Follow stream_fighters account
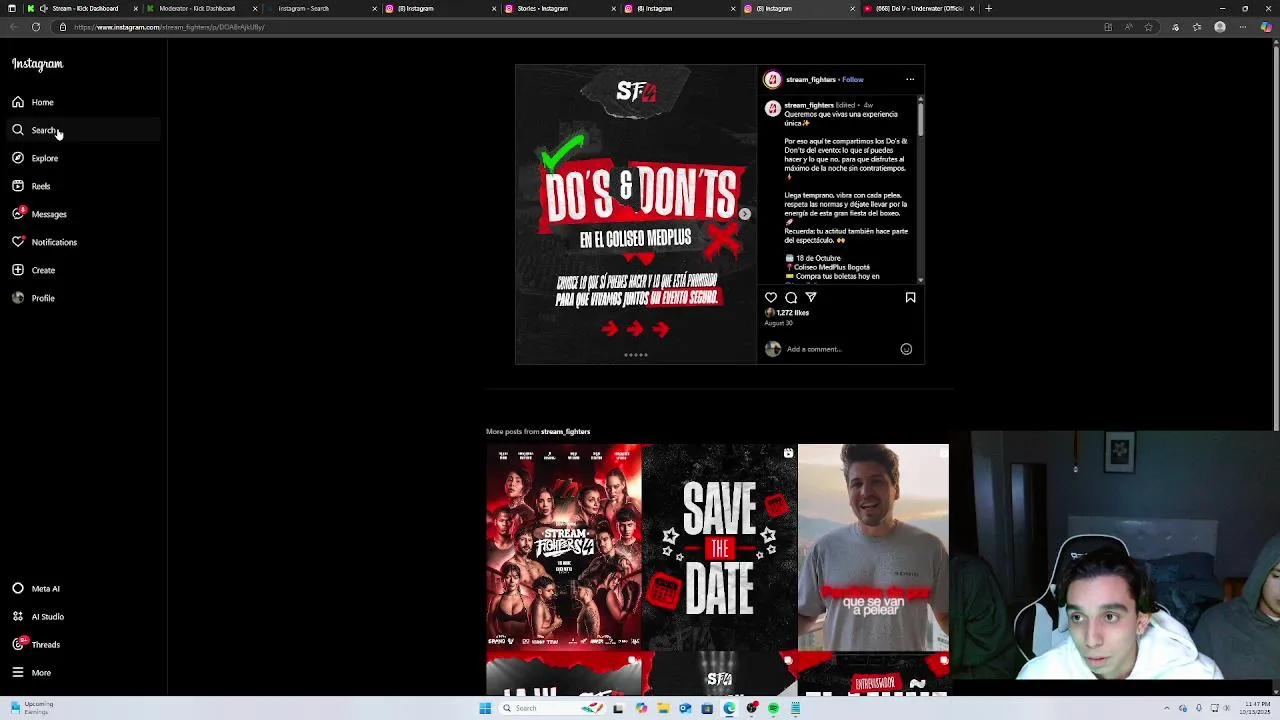Viewport: 1280px width, 720px height. pyautogui.click(x=853, y=79)
